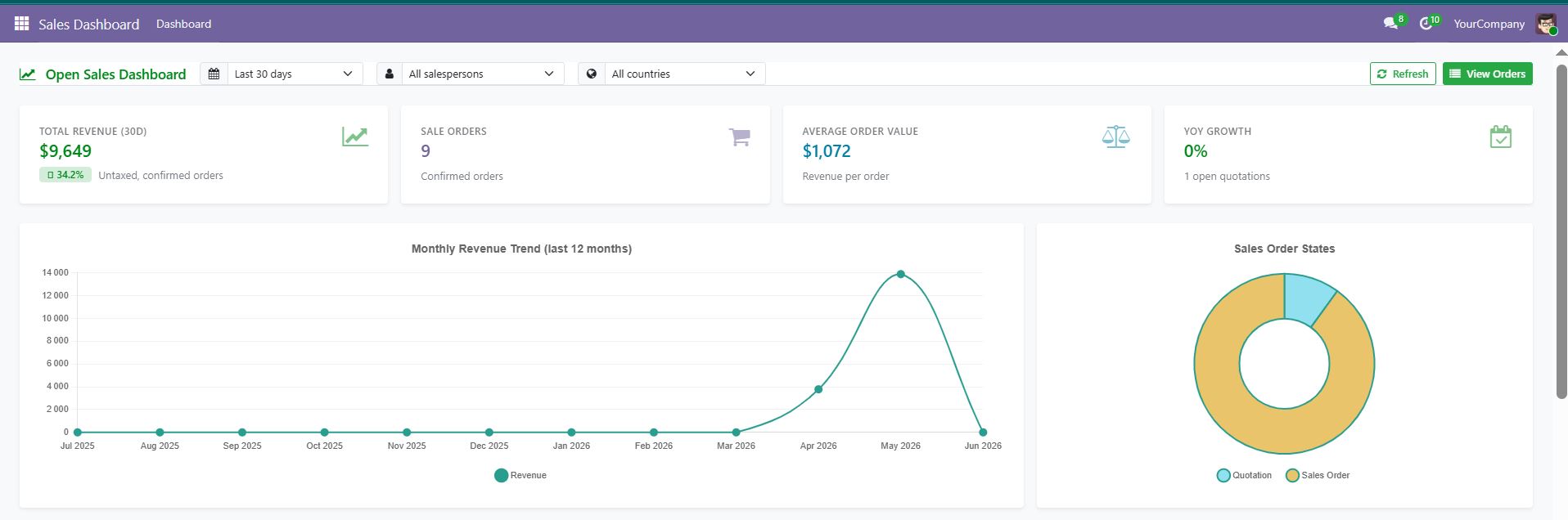The width and height of the screenshot is (1568, 520).
Task: Open the YourCompany company switcher
Action: pos(1489,24)
